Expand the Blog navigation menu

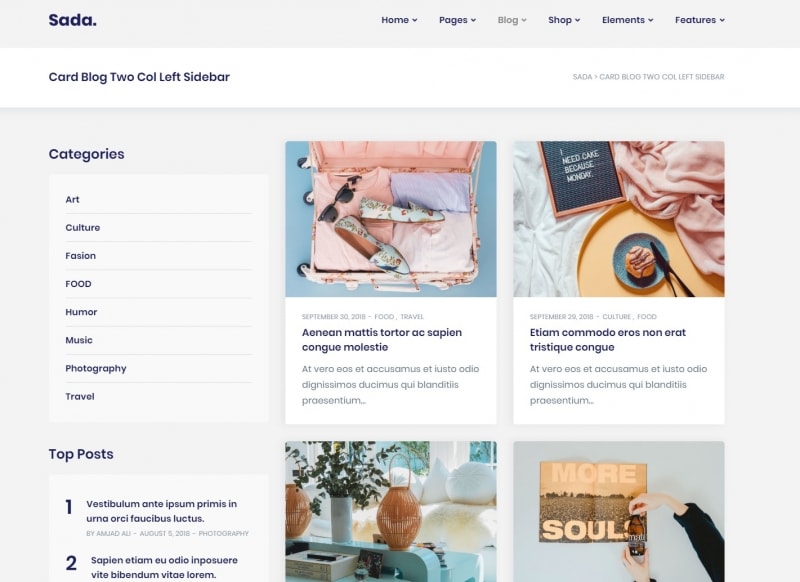pyautogui.click(x=512, y=20)
